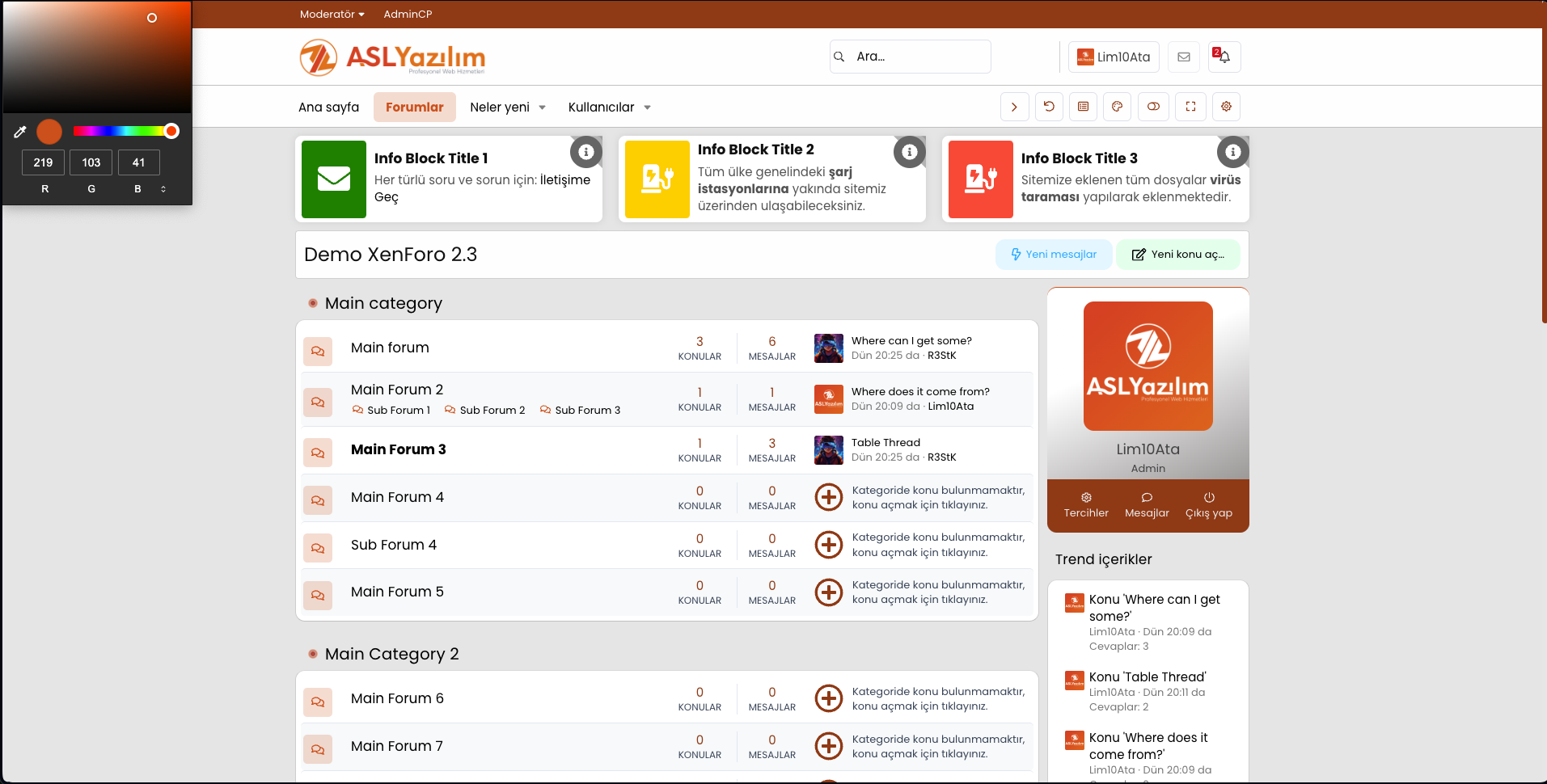The image size is (1547, 784).
Task: Select the Forumlar tab
Action: [414, 107]
